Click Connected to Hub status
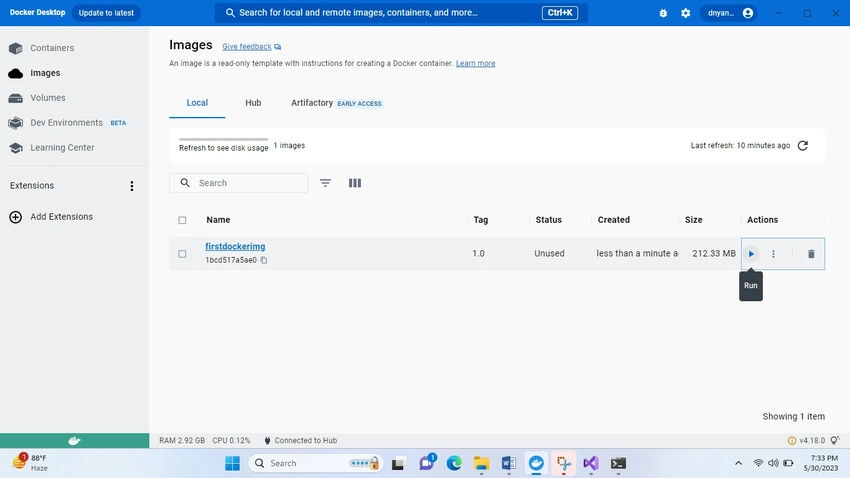The width and height of the screenshot is (850, 478). tap(300, 441)
